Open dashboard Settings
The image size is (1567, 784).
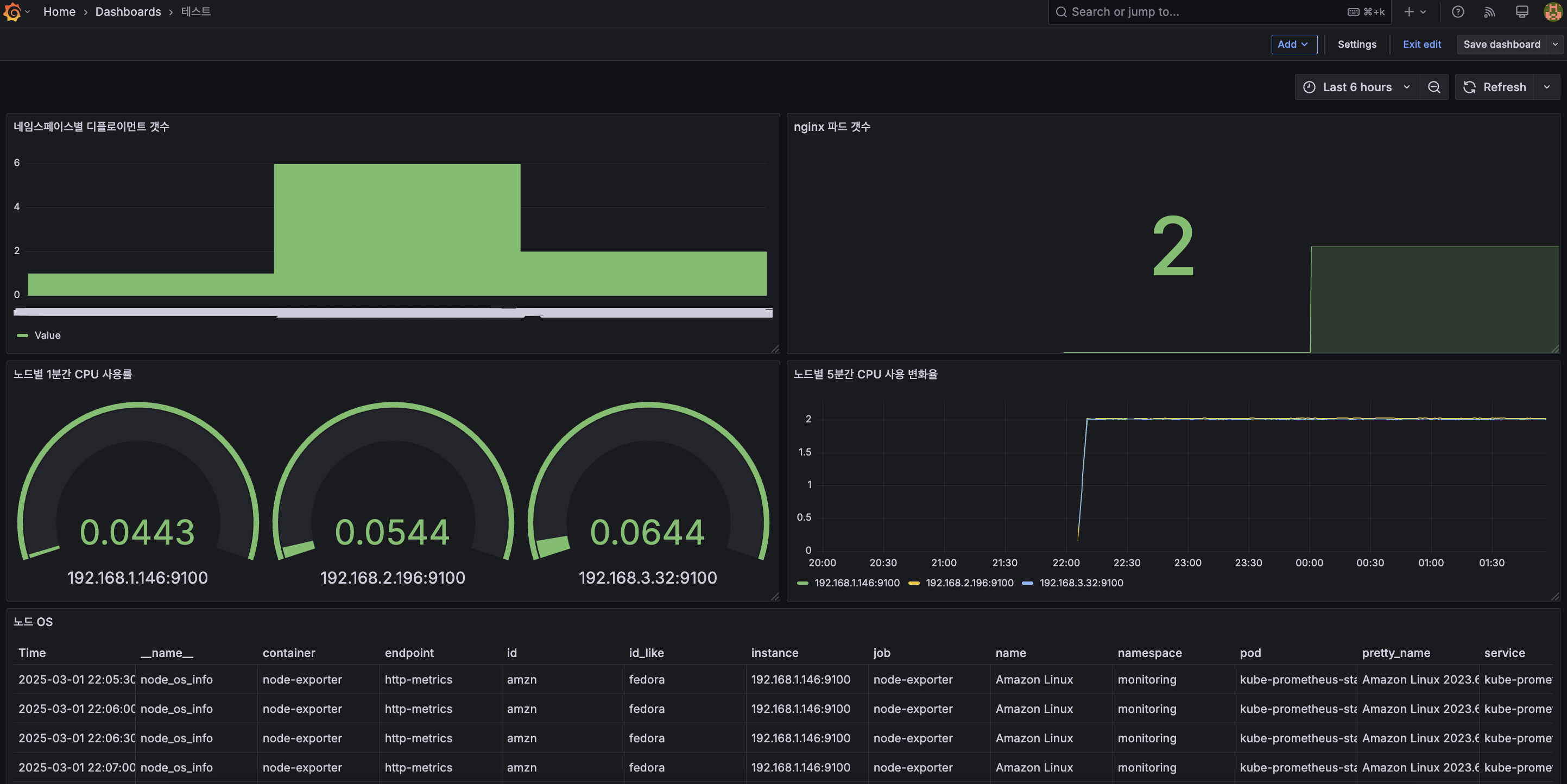click(1356, 45)
